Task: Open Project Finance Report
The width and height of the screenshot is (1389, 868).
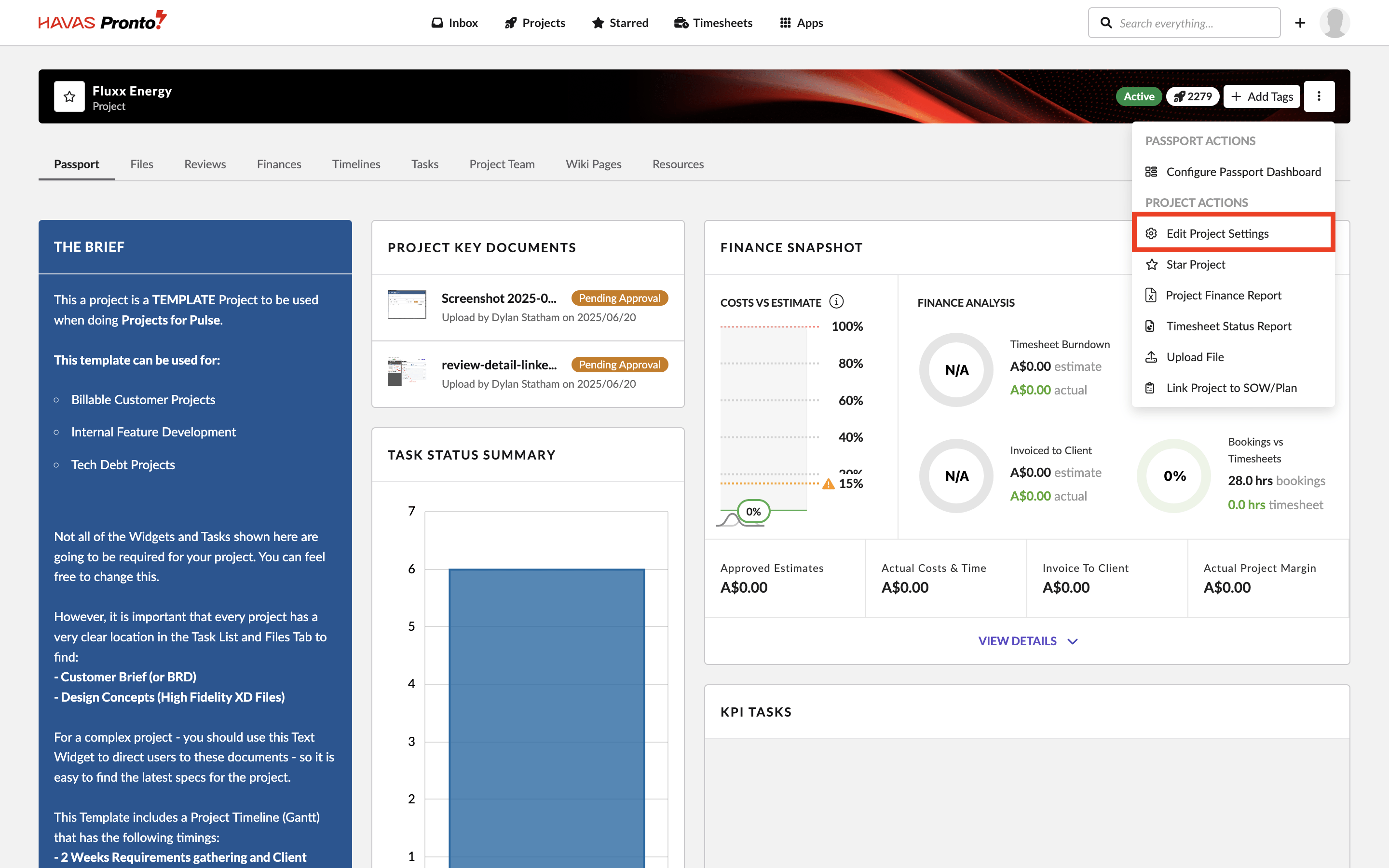Action: click(1233, 295)
